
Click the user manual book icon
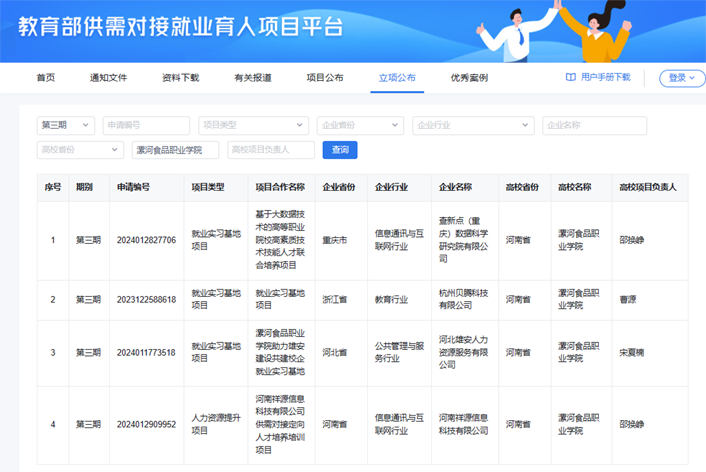(x=570, y=77)
